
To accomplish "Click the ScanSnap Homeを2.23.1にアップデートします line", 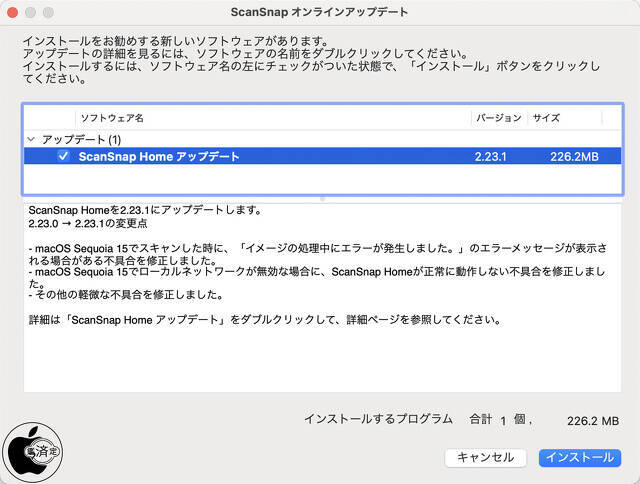I will 145,211.
